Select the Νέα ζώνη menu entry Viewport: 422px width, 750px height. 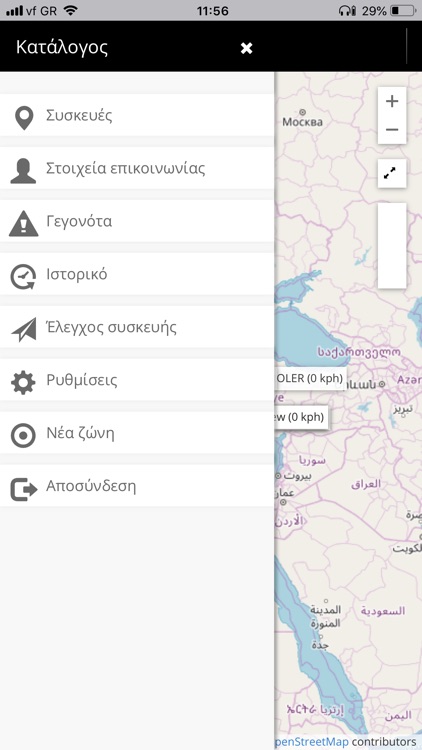pos(137,433)
